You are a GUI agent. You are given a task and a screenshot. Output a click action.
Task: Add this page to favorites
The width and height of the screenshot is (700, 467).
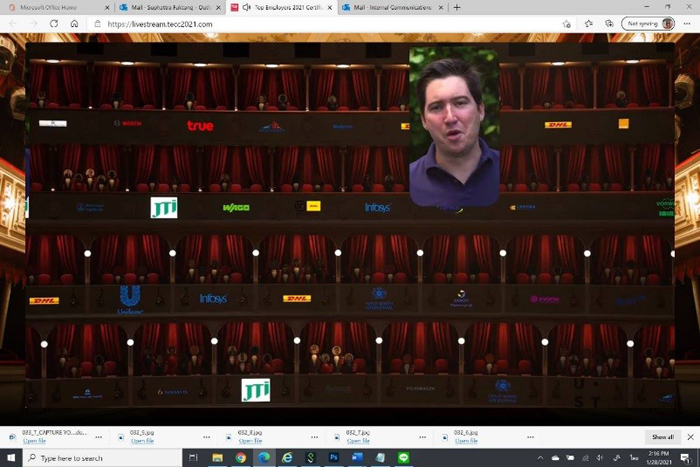[567, 24]
